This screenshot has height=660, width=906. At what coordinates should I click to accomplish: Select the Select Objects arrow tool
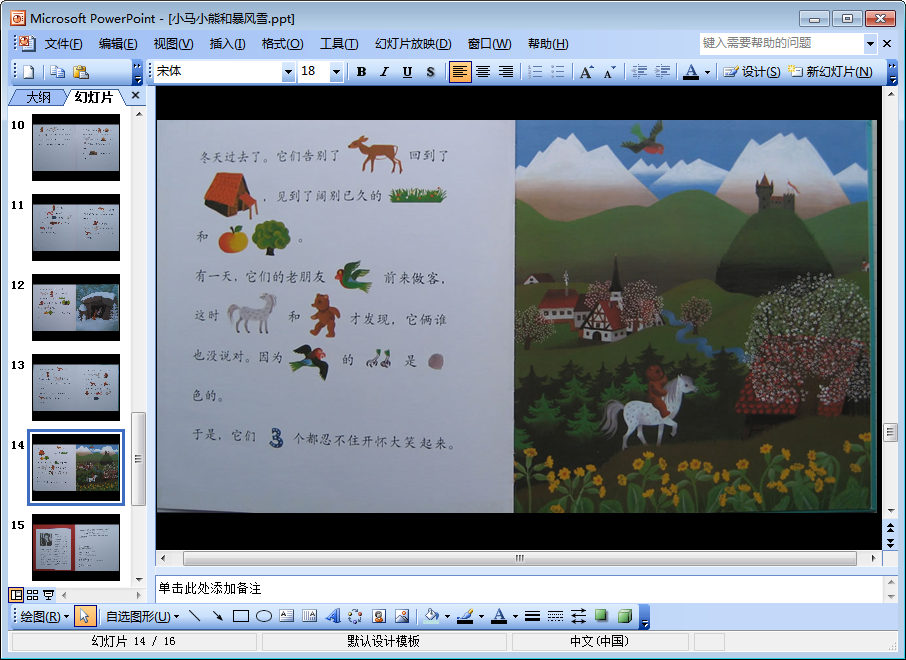(84, 617)
